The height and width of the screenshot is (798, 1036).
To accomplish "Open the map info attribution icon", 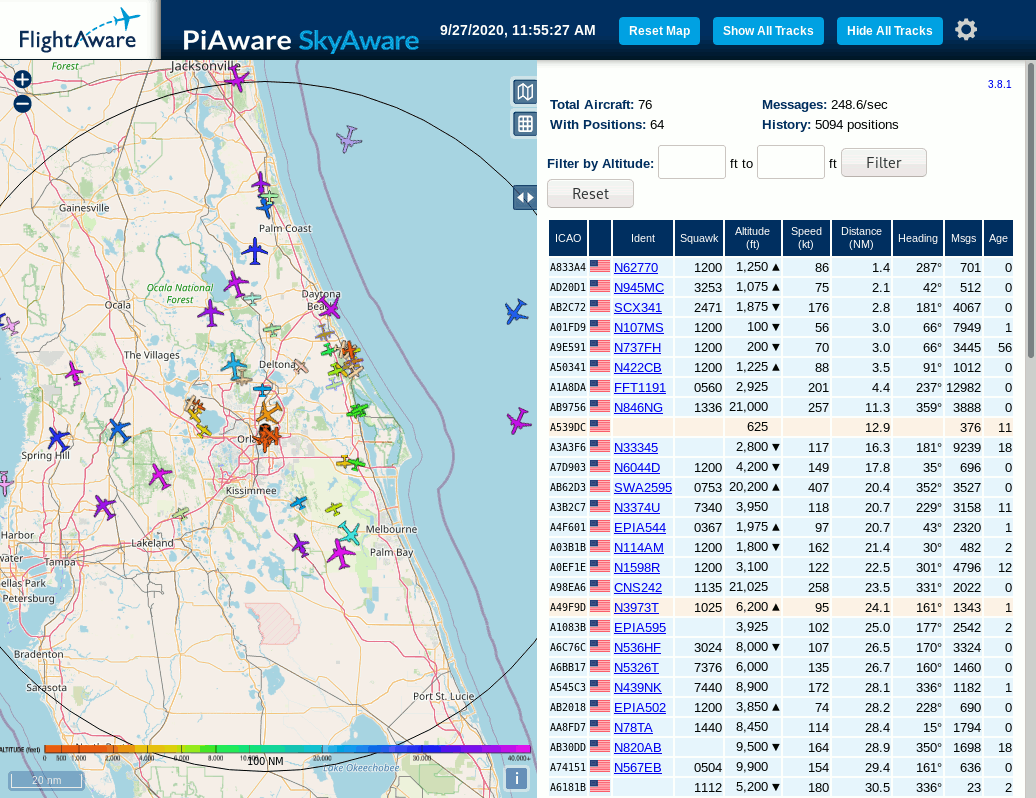I will pyautogui.click(x=517, y=778).
